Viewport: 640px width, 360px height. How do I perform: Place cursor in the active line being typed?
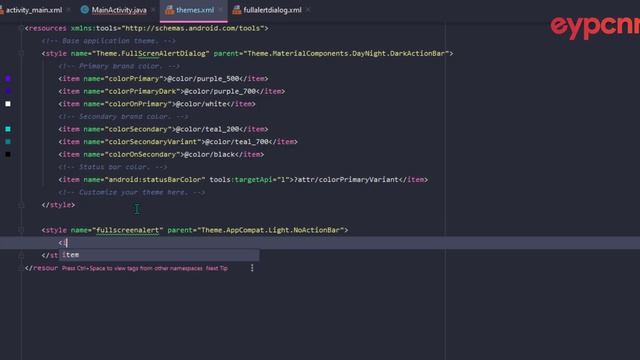tap(320, 243)
